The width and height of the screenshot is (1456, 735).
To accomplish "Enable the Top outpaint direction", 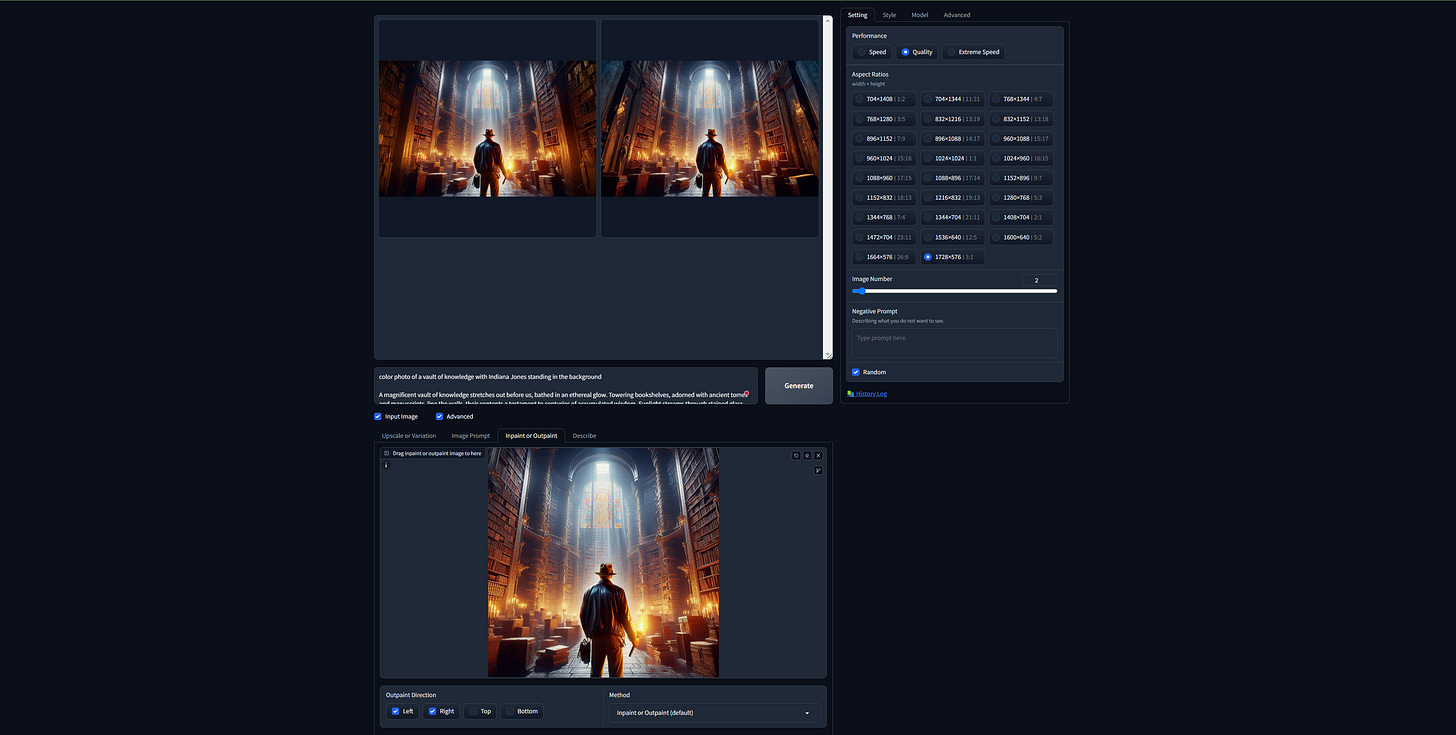I will [x=473, y=711].
